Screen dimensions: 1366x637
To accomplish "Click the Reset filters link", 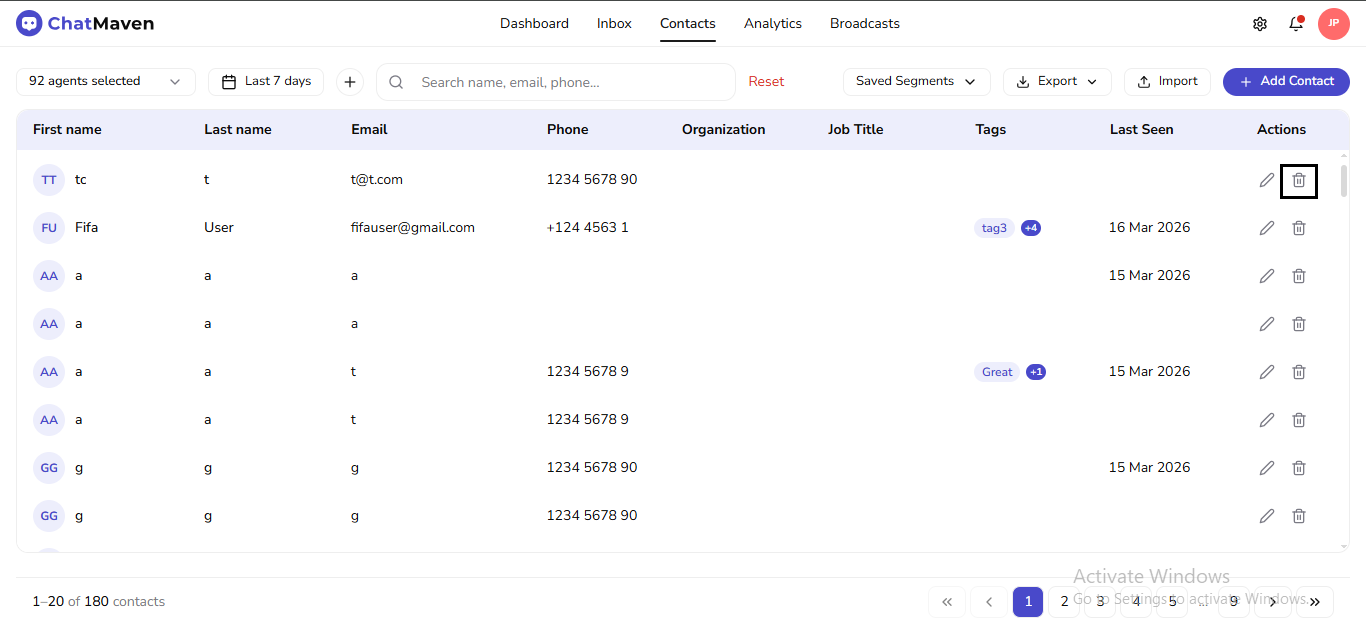I will click(x=766, y=81).
